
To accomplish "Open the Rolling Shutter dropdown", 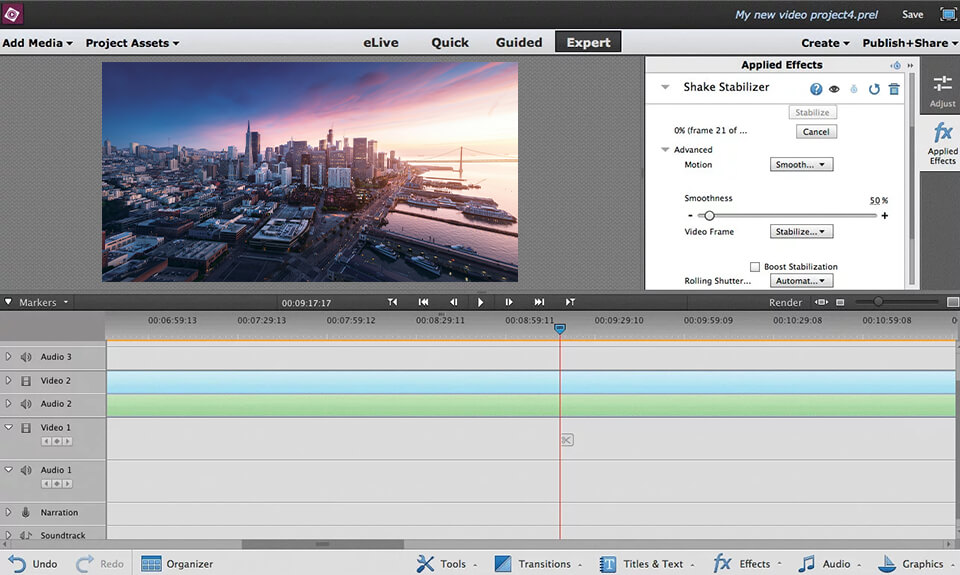I will point(801,280).
